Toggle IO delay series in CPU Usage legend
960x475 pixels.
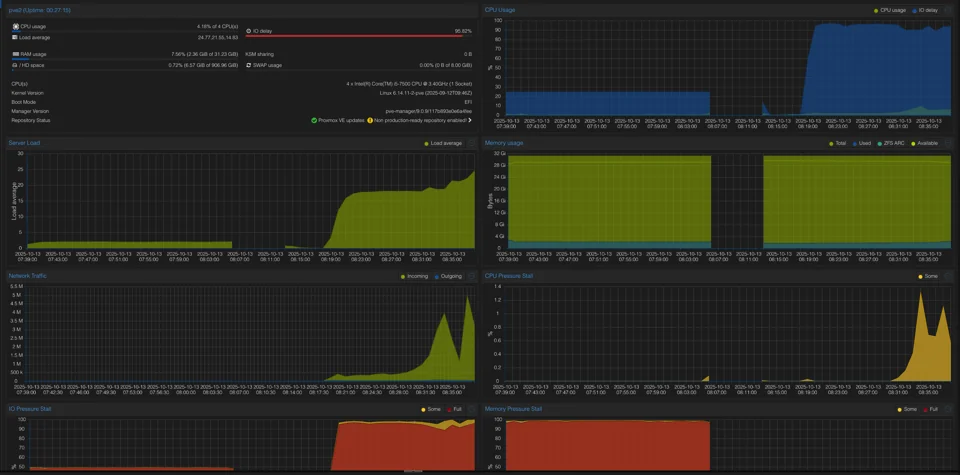(924, 10)
